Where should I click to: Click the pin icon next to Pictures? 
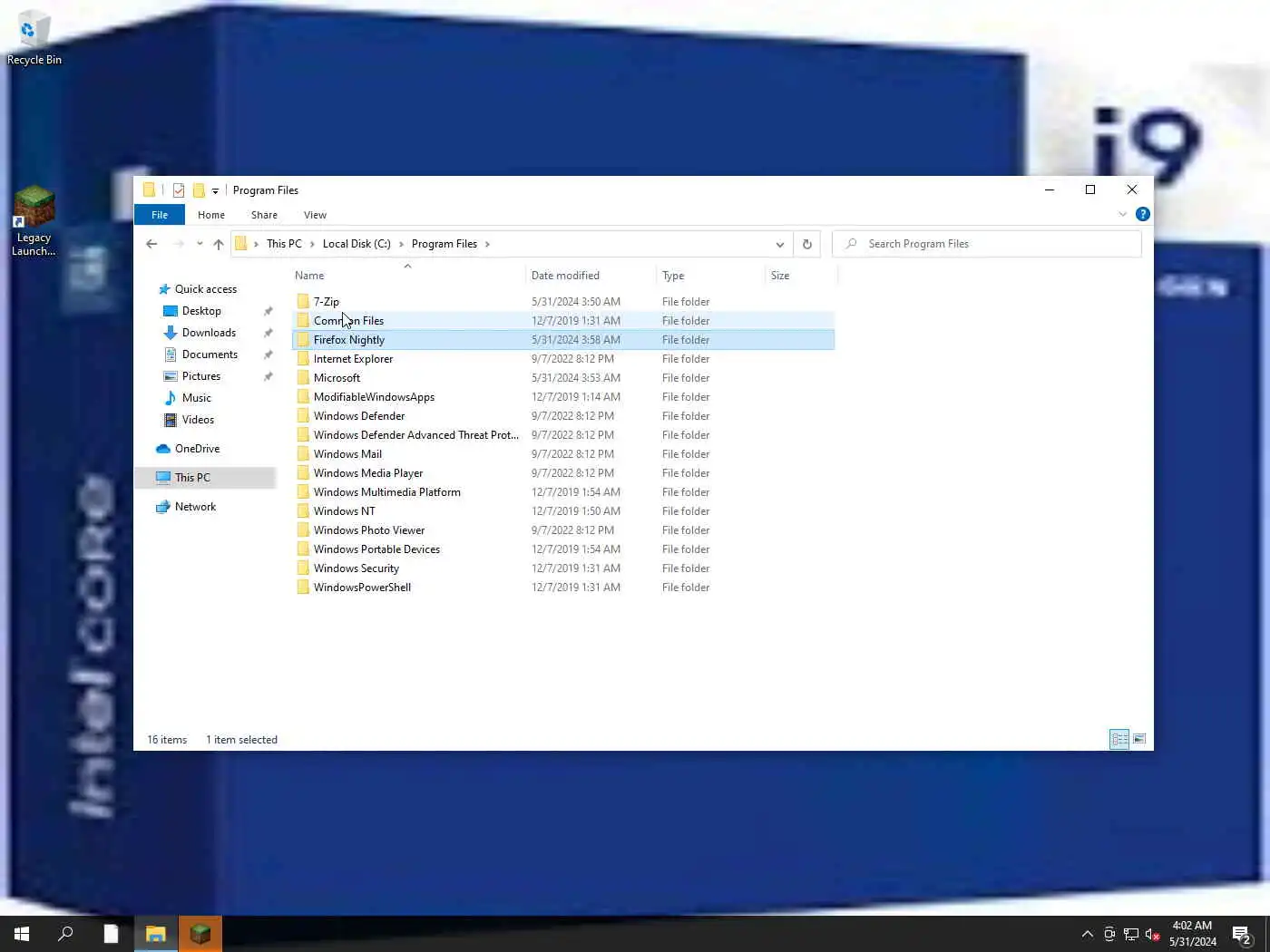268,376
